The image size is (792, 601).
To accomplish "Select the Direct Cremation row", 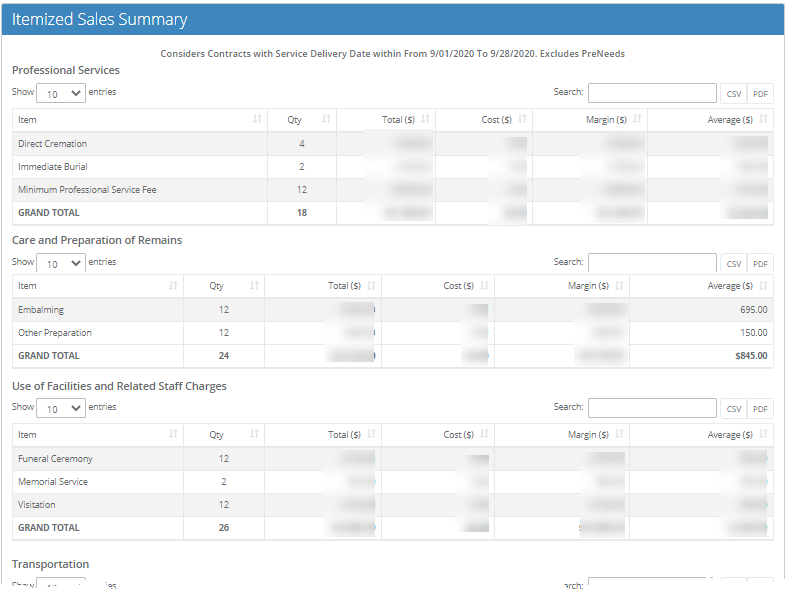I will [x=393, y=144].
